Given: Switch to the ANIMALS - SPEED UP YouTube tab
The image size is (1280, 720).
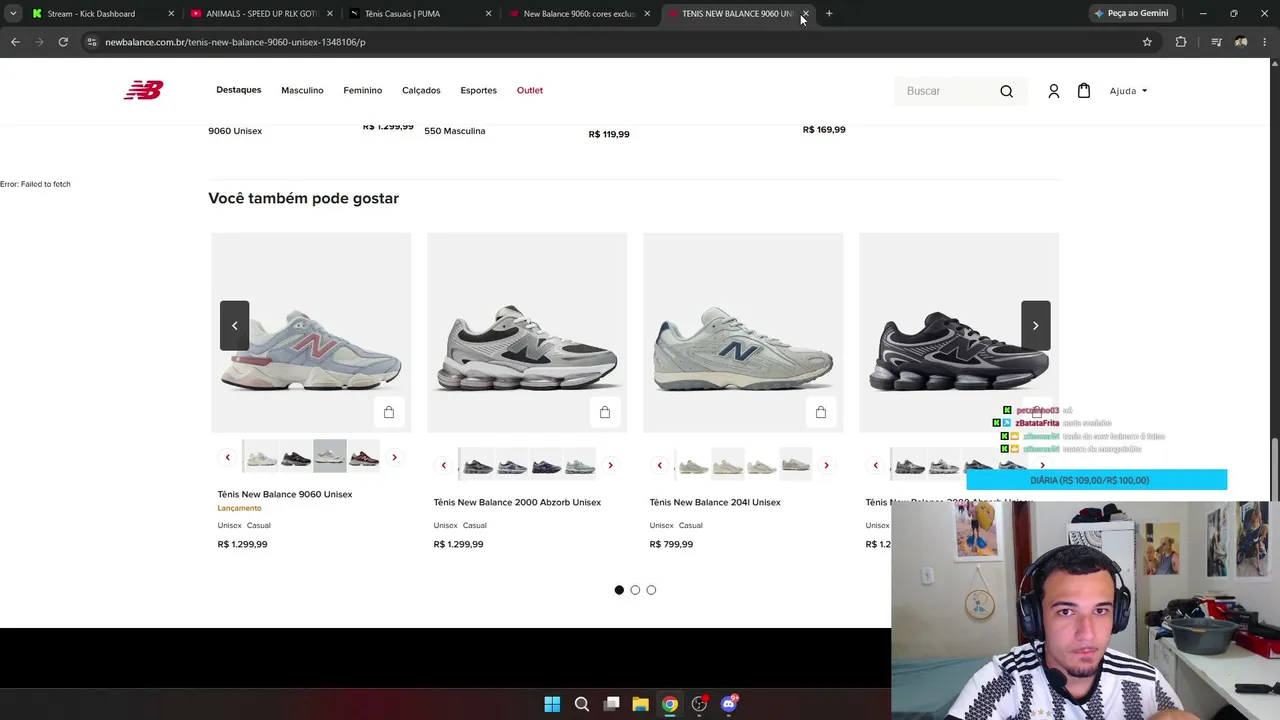Looking at the screenshot, I should (x=260, y=14).
